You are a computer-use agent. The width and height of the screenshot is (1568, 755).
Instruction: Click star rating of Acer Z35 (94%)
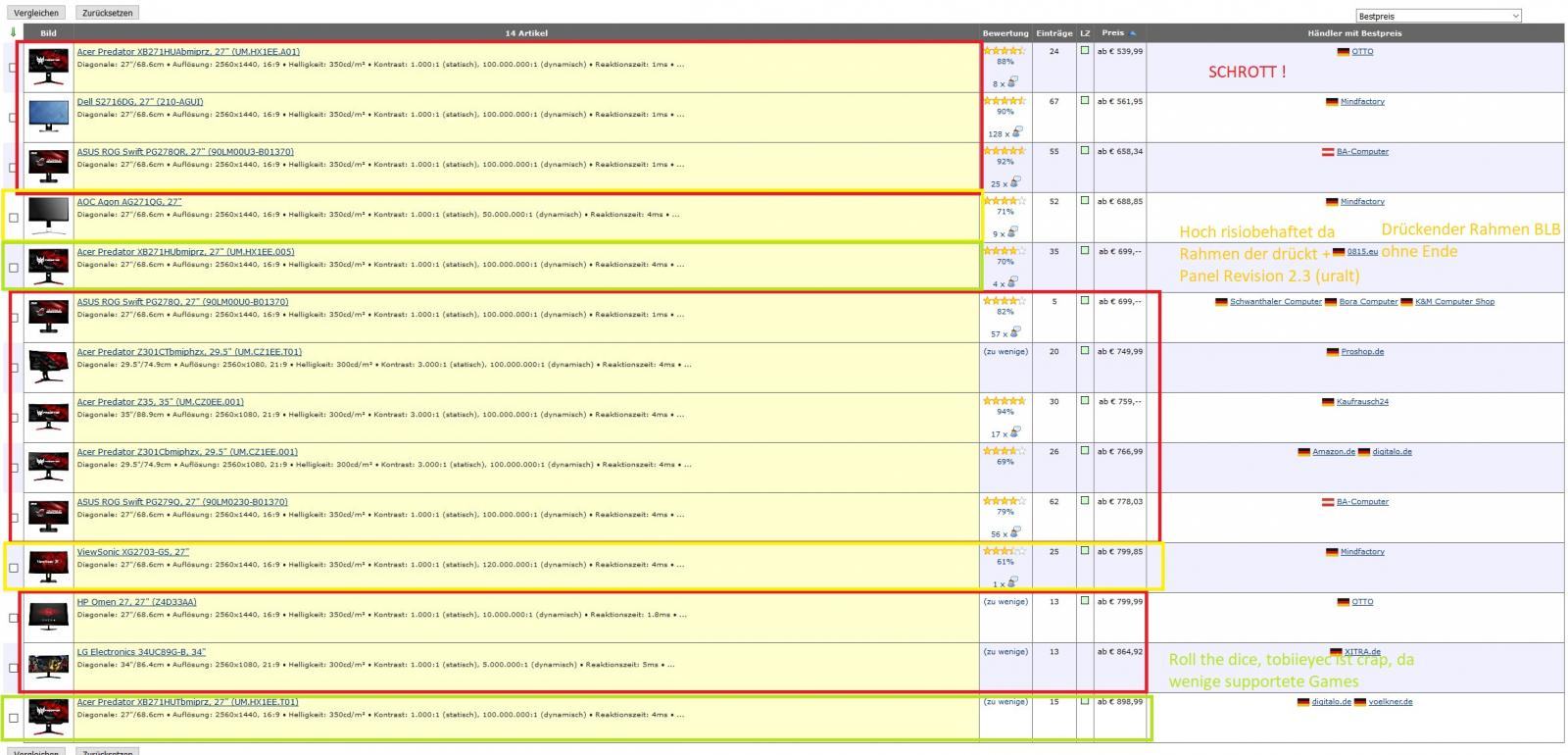(x=1004, y=400)
